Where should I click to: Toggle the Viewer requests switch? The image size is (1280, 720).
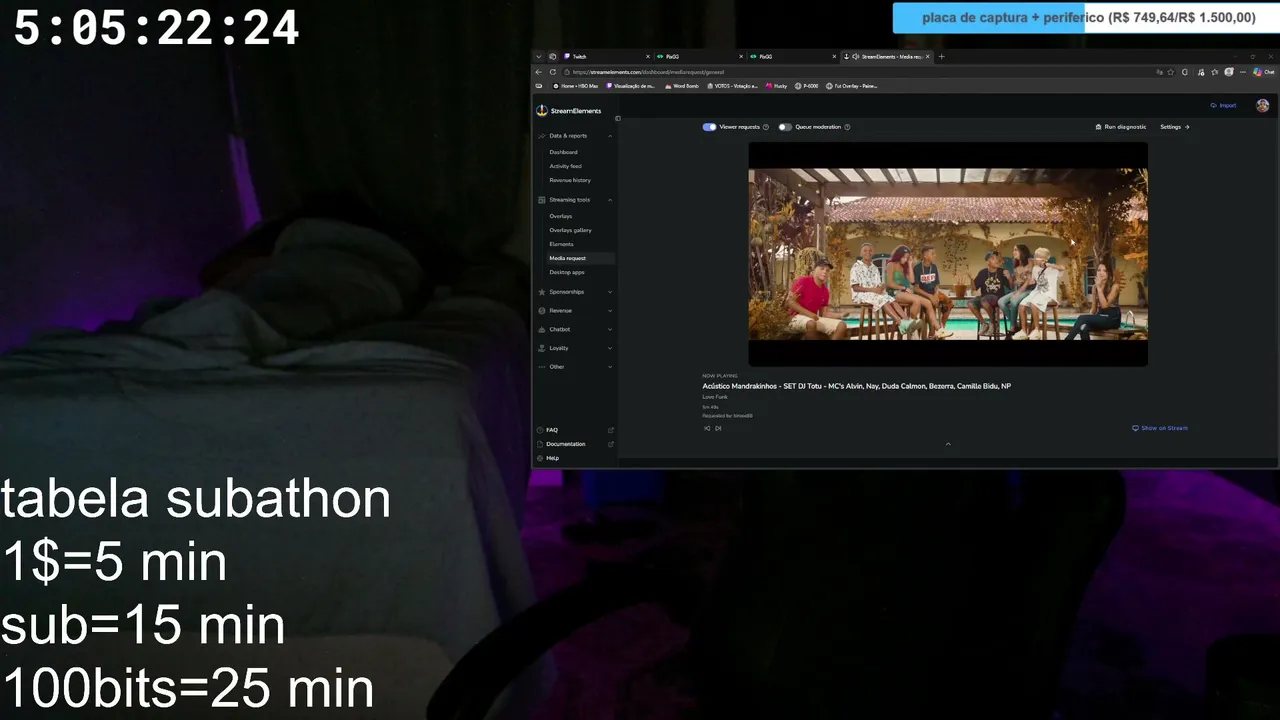[x=709, y=127]
